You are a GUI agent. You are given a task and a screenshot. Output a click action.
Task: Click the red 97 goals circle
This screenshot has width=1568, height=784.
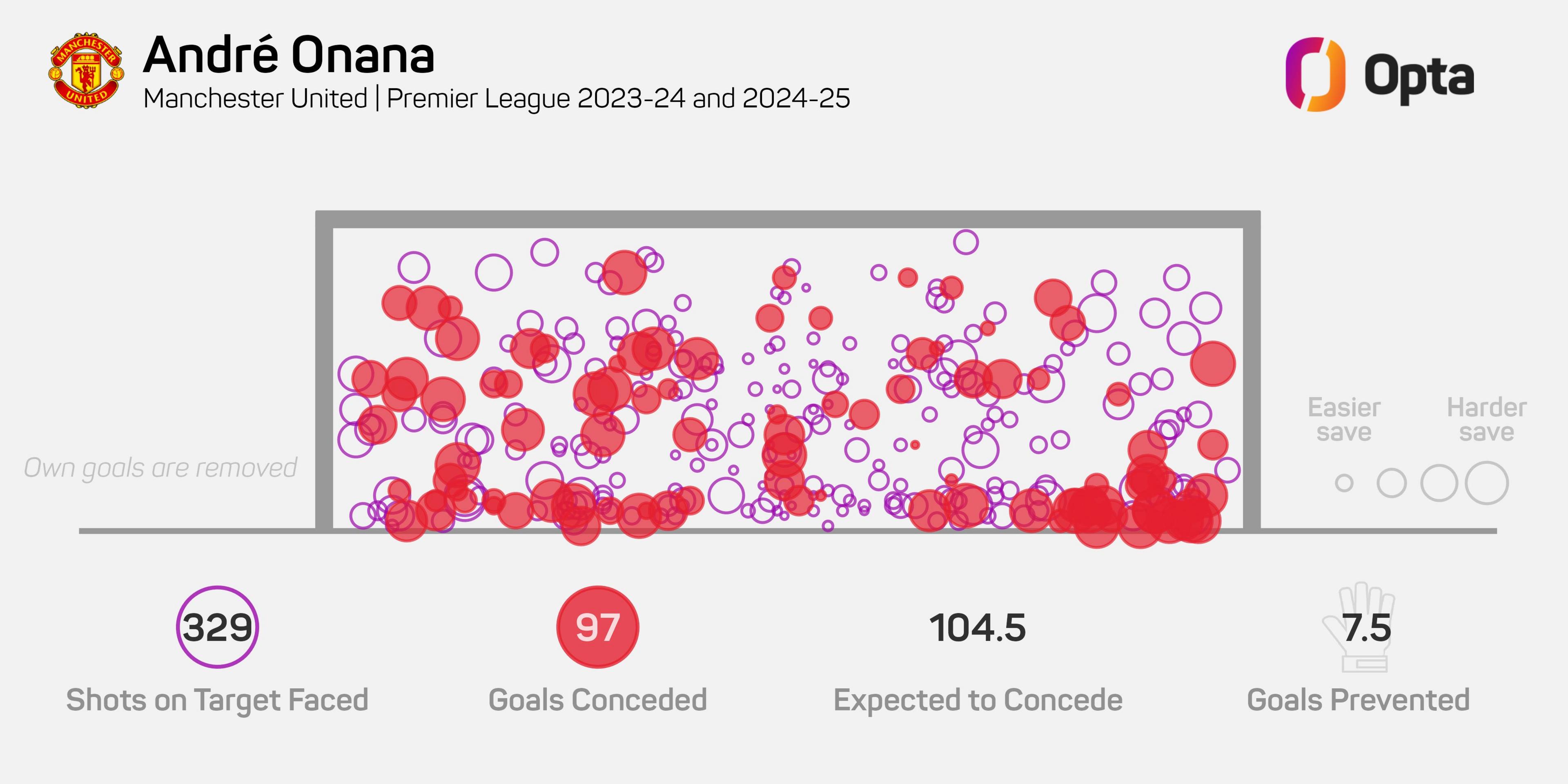(598, 627)
